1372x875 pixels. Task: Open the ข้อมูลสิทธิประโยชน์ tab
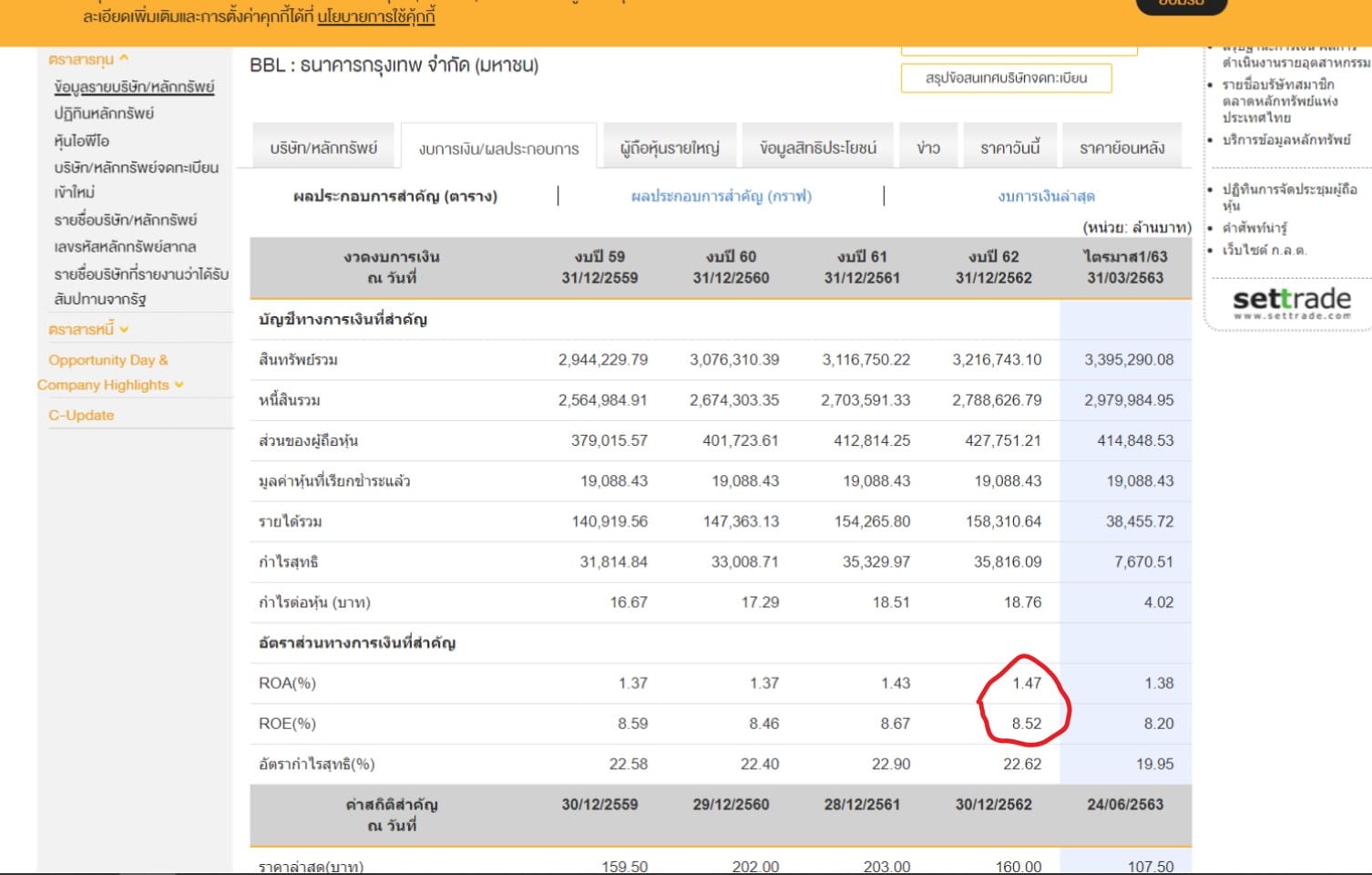817,148
